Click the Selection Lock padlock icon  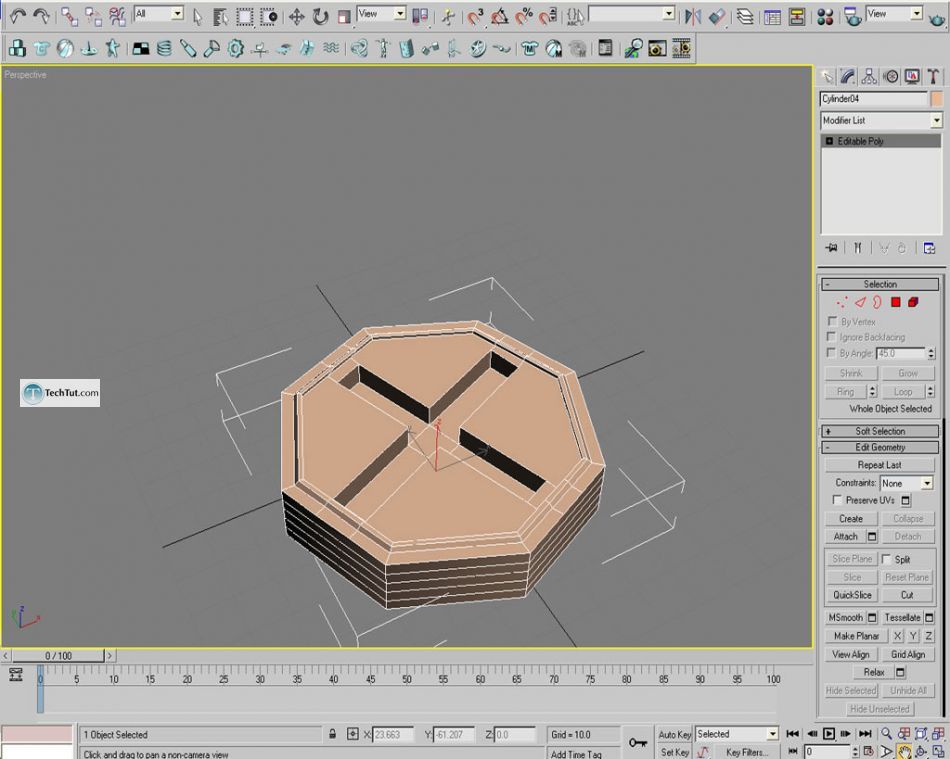point(333,734)
